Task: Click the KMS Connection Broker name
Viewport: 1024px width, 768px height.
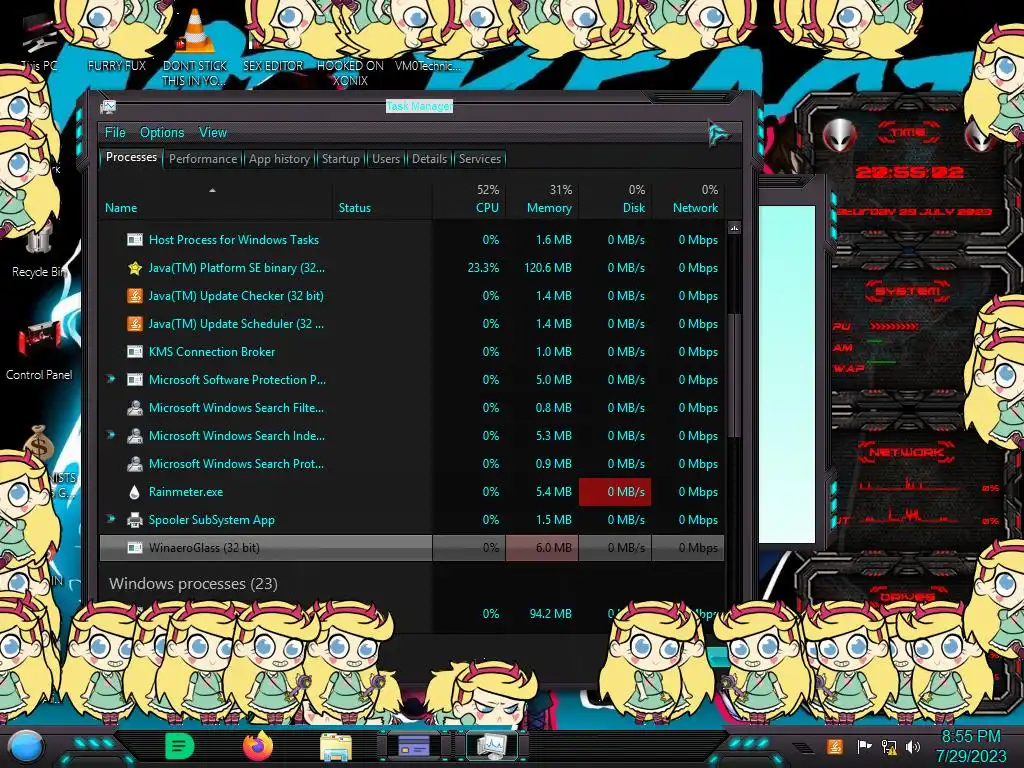Action: click(x=212, y=352)
